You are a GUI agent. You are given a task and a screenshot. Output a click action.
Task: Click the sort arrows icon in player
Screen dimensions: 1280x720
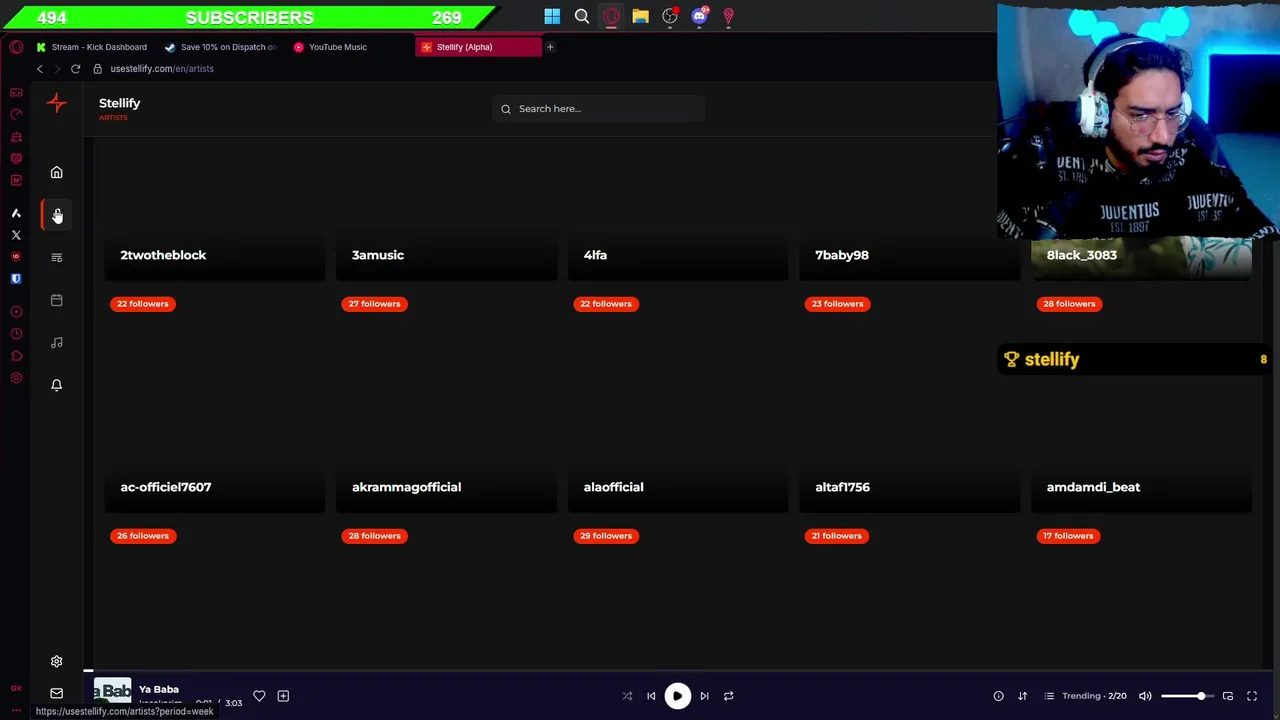coord(1022,696)
